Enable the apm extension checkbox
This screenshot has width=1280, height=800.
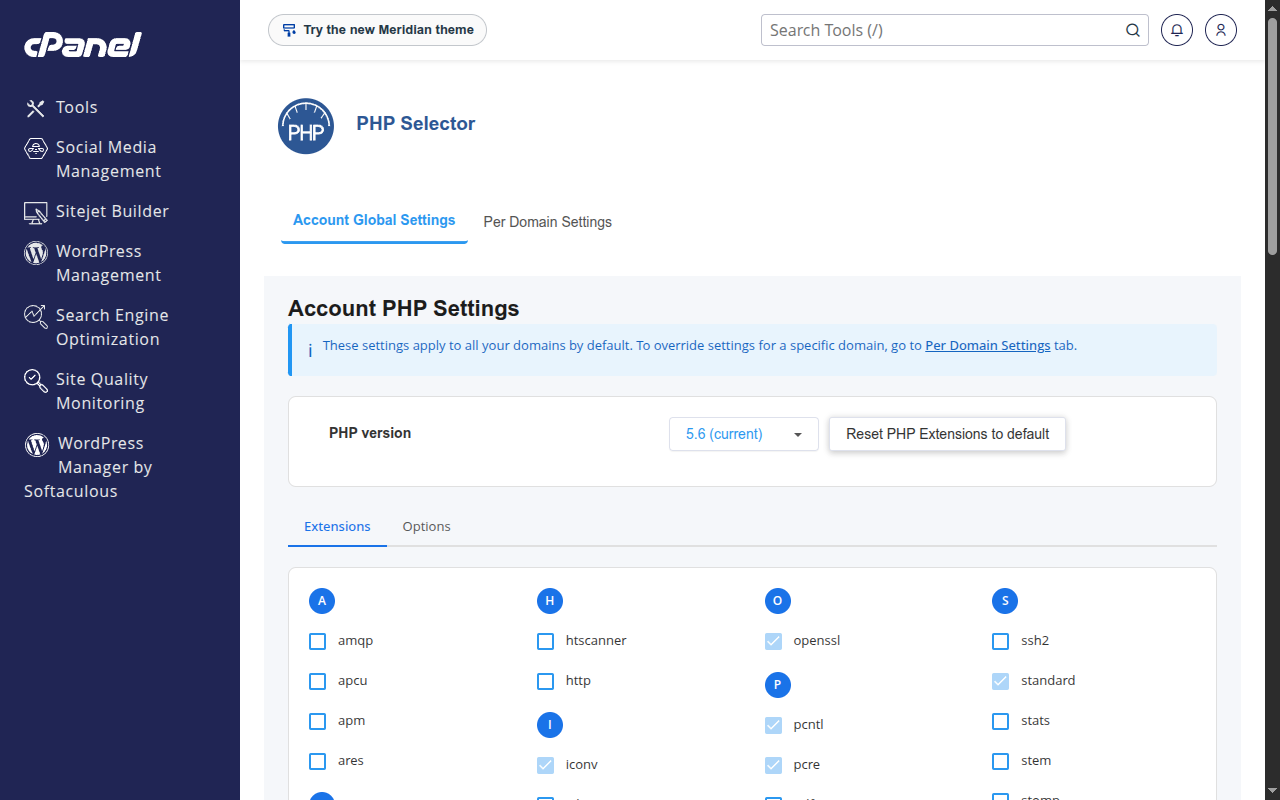coord(318,721)
